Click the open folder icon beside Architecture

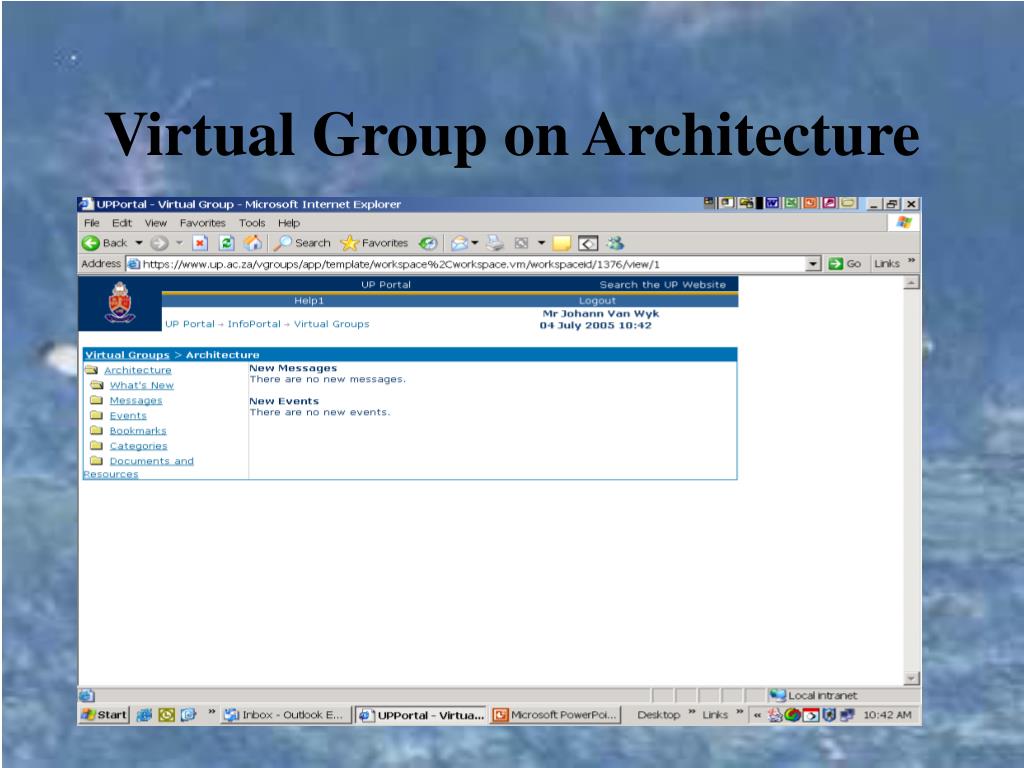point(91,370)
